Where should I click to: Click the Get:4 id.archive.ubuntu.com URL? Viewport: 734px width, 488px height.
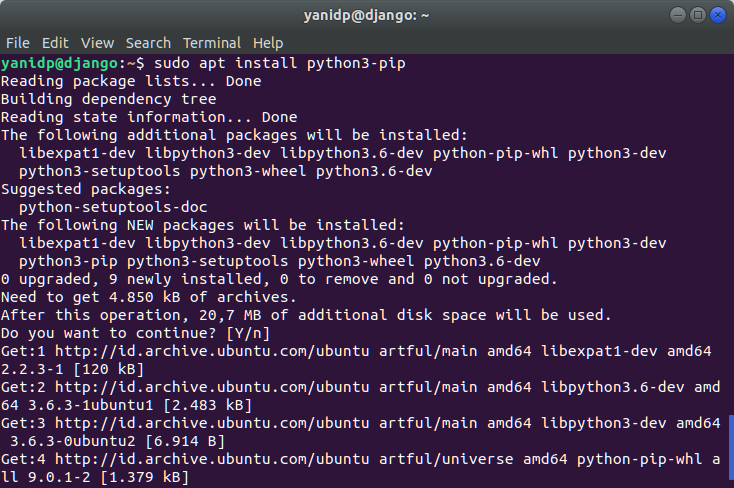click(x=212, y=459)
